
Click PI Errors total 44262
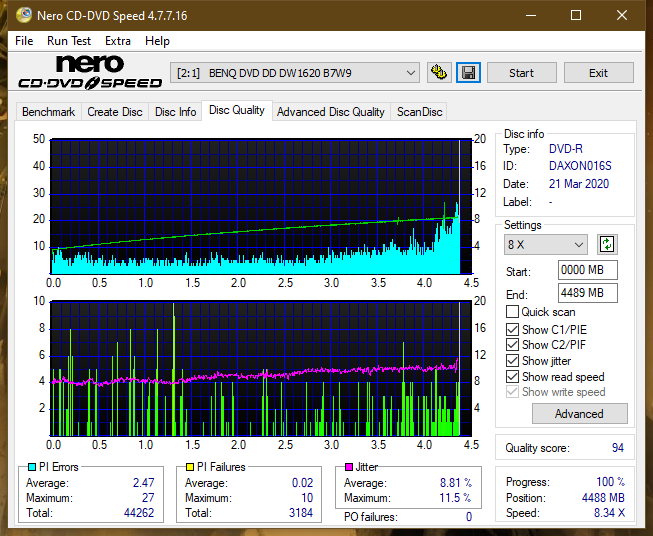[139, 513]
